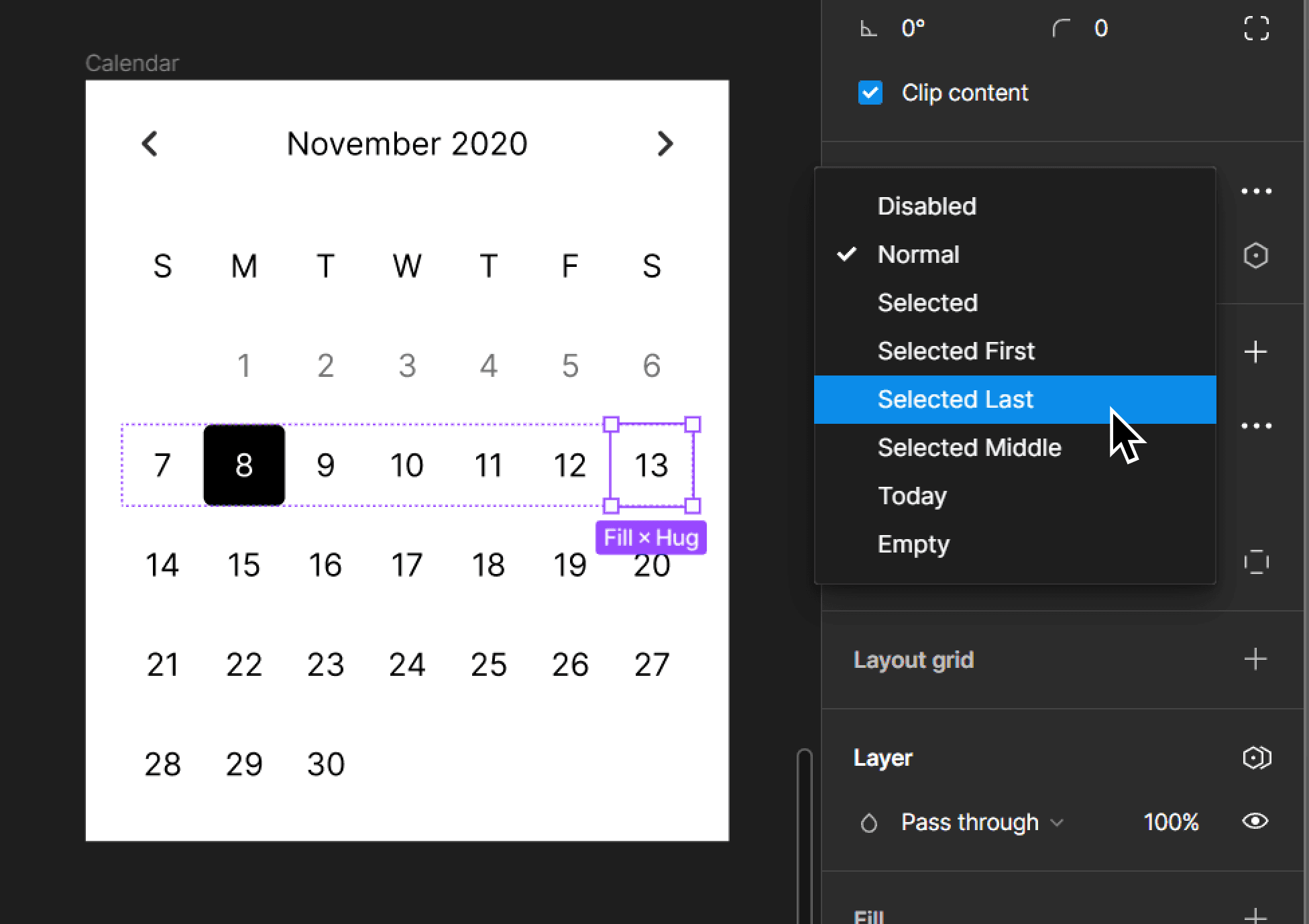Click the selected day 8 cell

(x=244, y=465)
